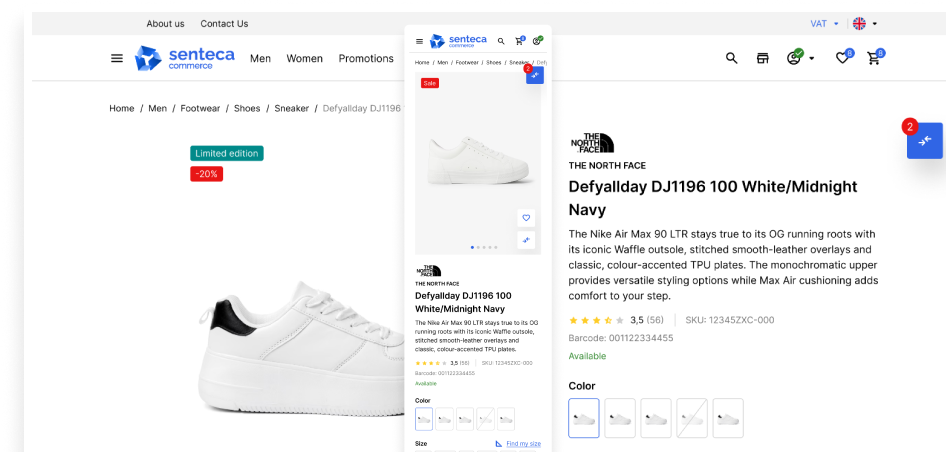Image resolution: width=946 pixels, height=452 pixels.
Task: Select the second color option on desktop
Action: click(620, 418)
